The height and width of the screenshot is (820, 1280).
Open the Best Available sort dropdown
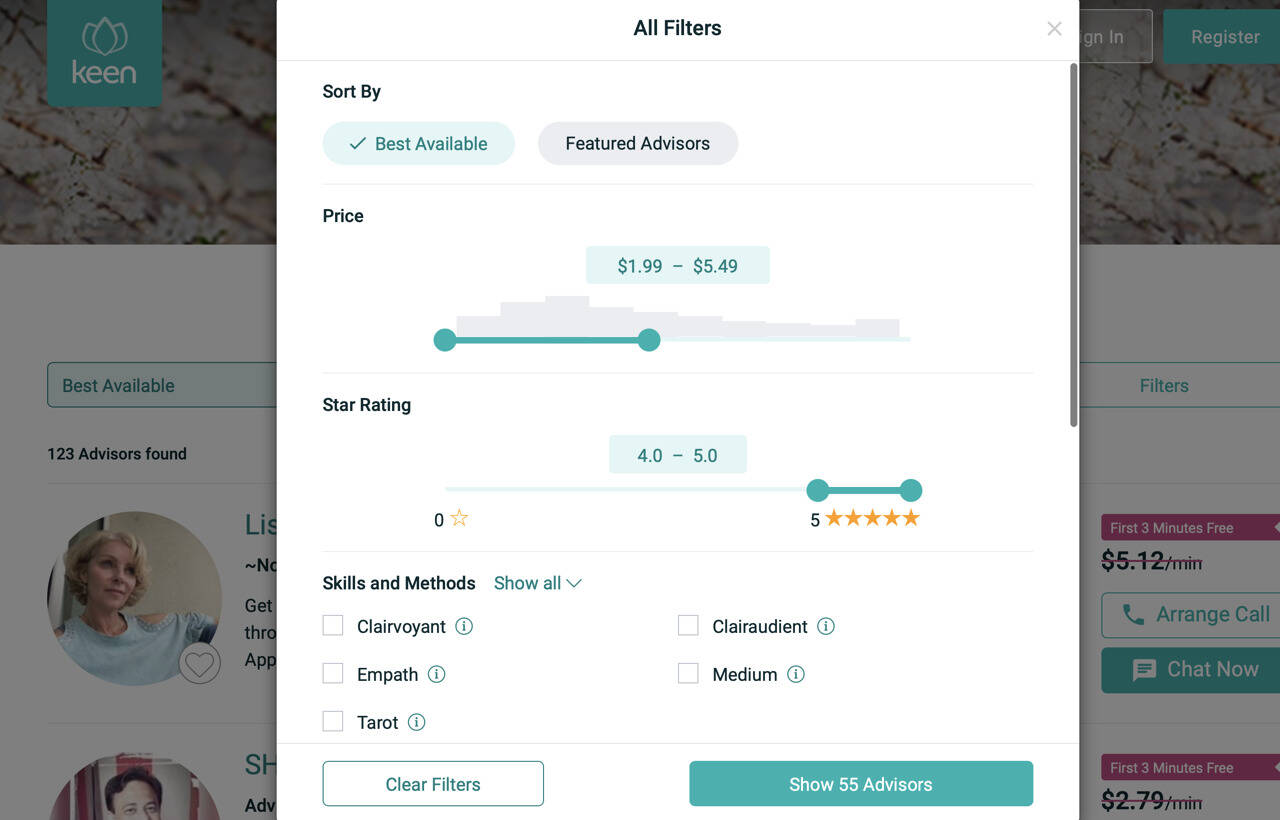click(x=160, y=385)
